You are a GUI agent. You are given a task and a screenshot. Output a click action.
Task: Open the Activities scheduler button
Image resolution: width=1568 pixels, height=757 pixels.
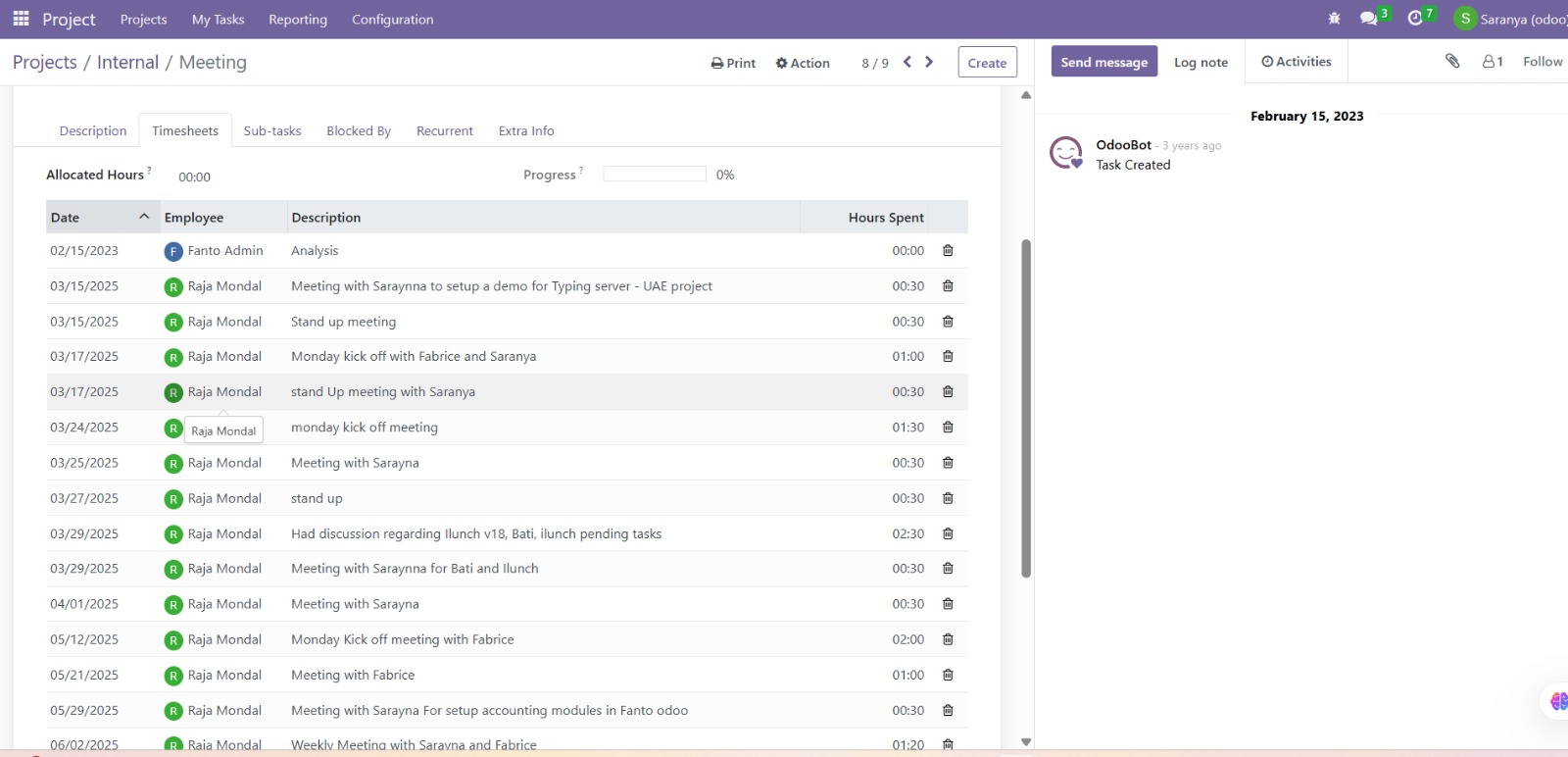tap(1297, 62)
